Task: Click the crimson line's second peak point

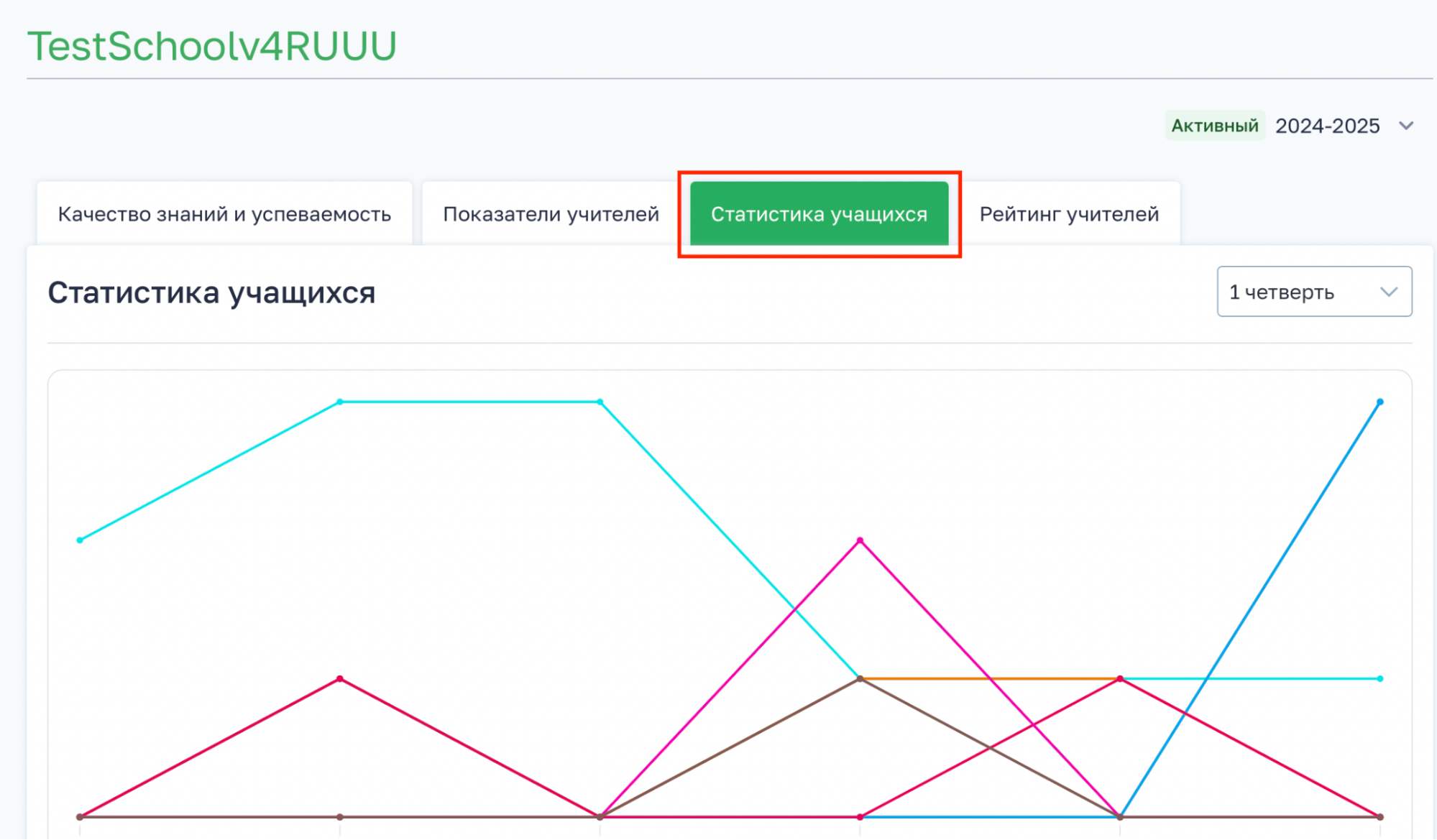Action: pos(1120,678)
